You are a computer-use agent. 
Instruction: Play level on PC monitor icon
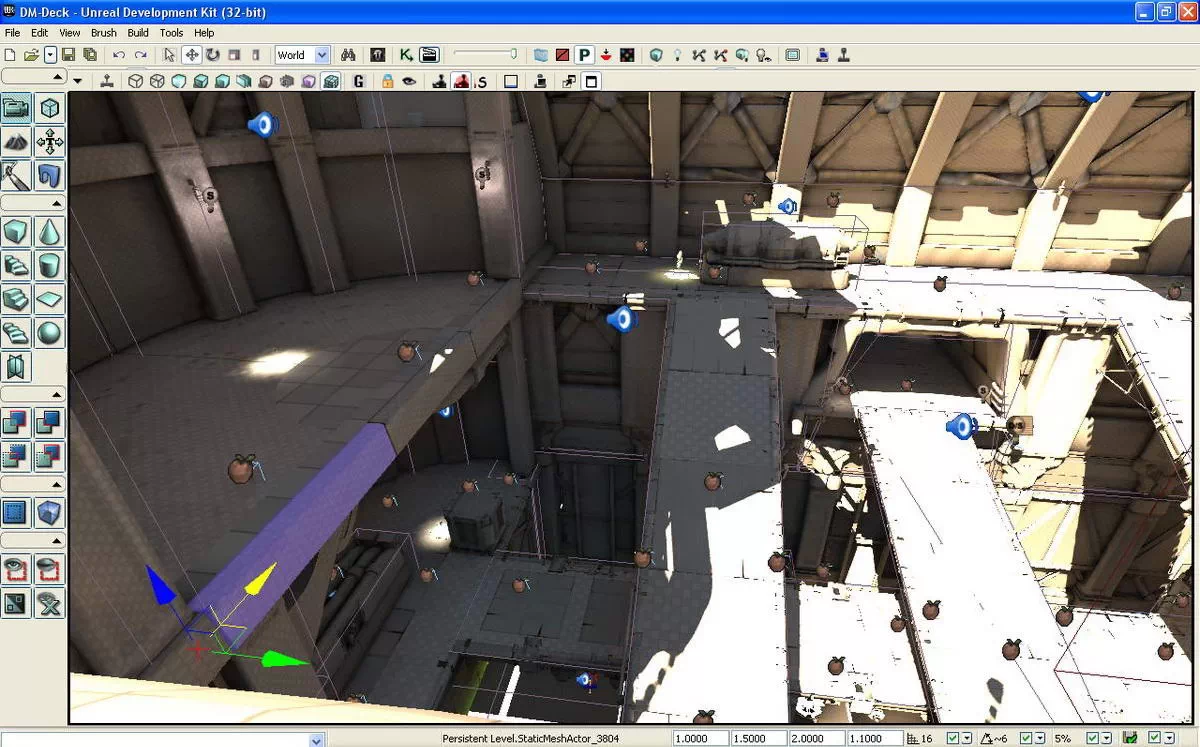pos(822,55)
